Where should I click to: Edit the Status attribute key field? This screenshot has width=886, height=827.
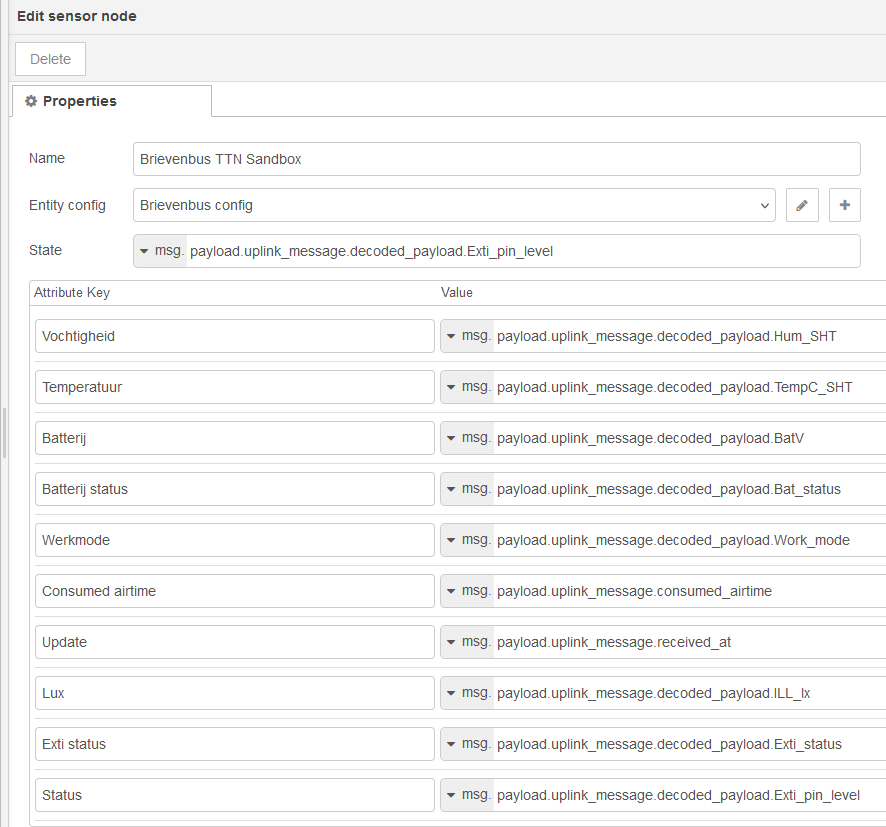point(234,795)
